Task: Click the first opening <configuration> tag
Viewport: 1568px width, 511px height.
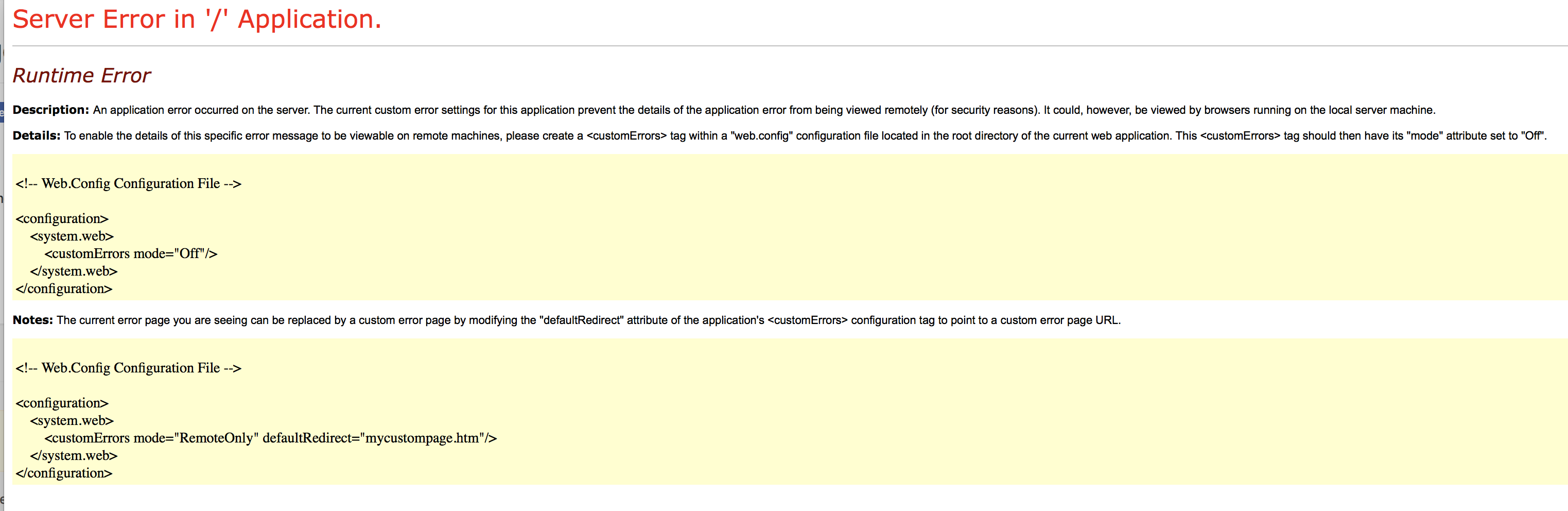Action: tap(62, 218)
